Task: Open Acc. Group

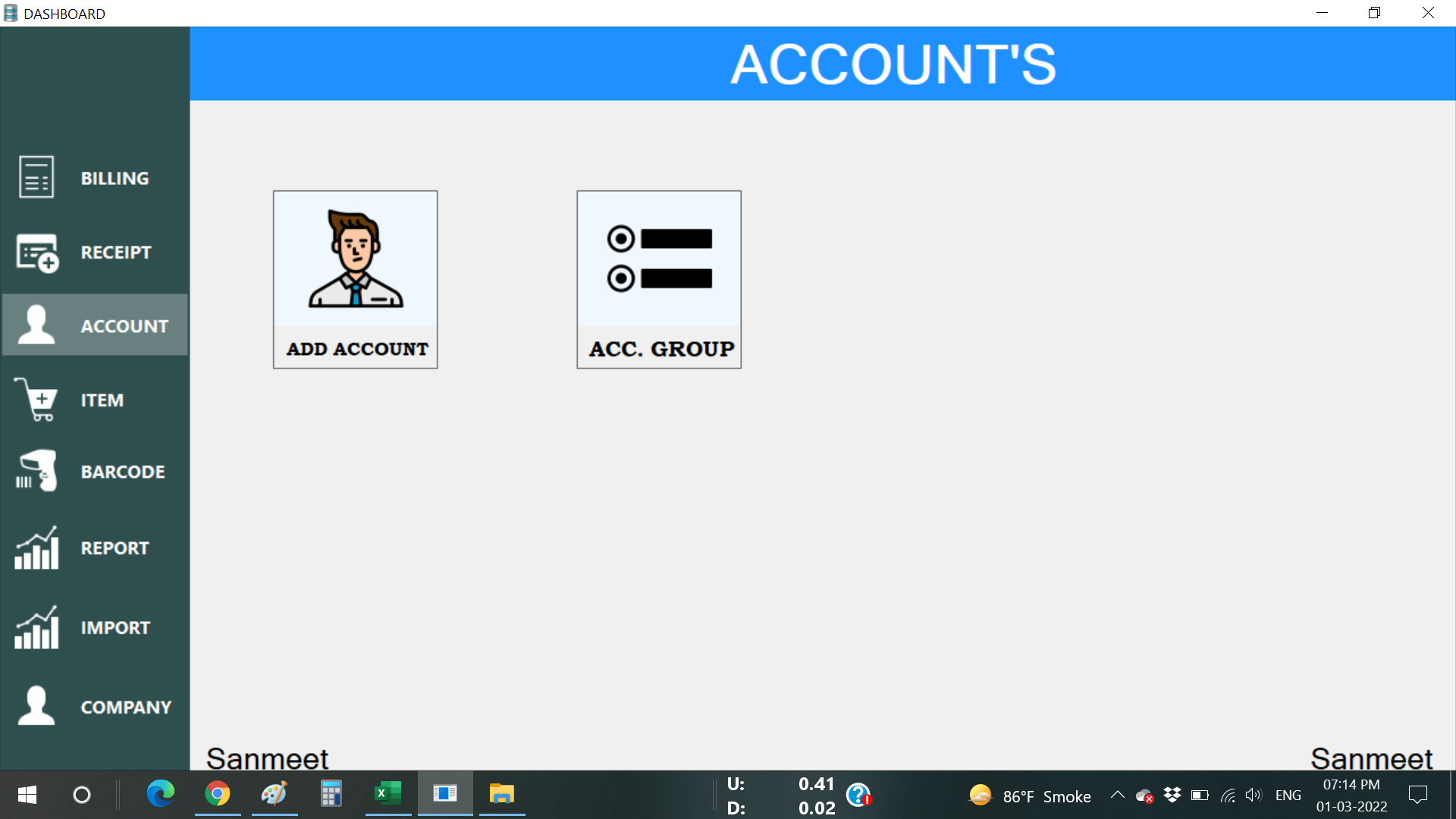Action: (x=658, y=279)
